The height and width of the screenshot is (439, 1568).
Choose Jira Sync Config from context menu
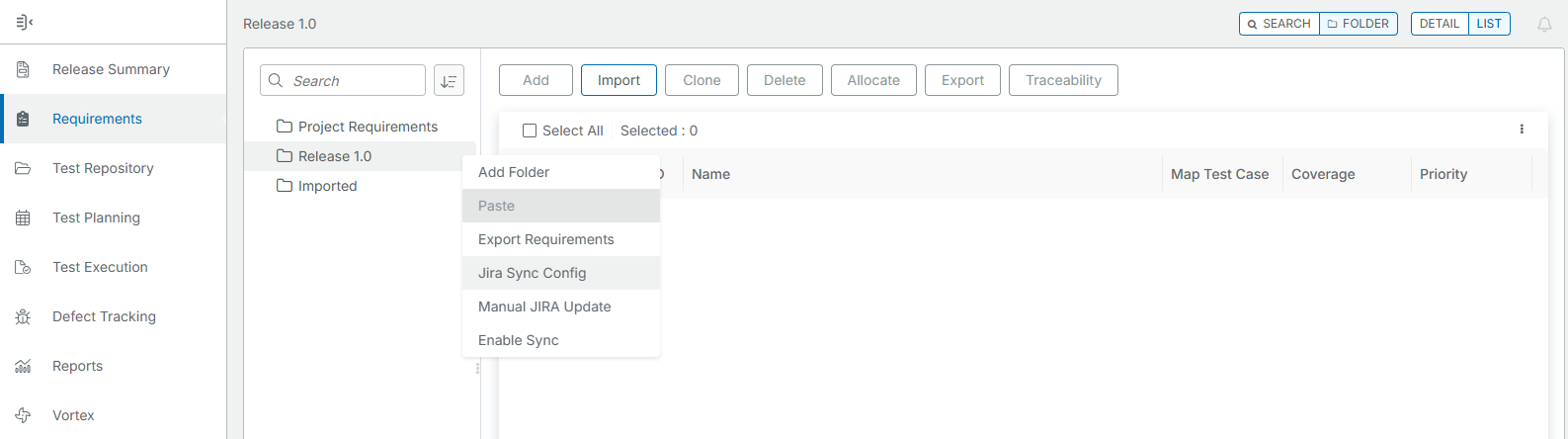tap(533, 273)
